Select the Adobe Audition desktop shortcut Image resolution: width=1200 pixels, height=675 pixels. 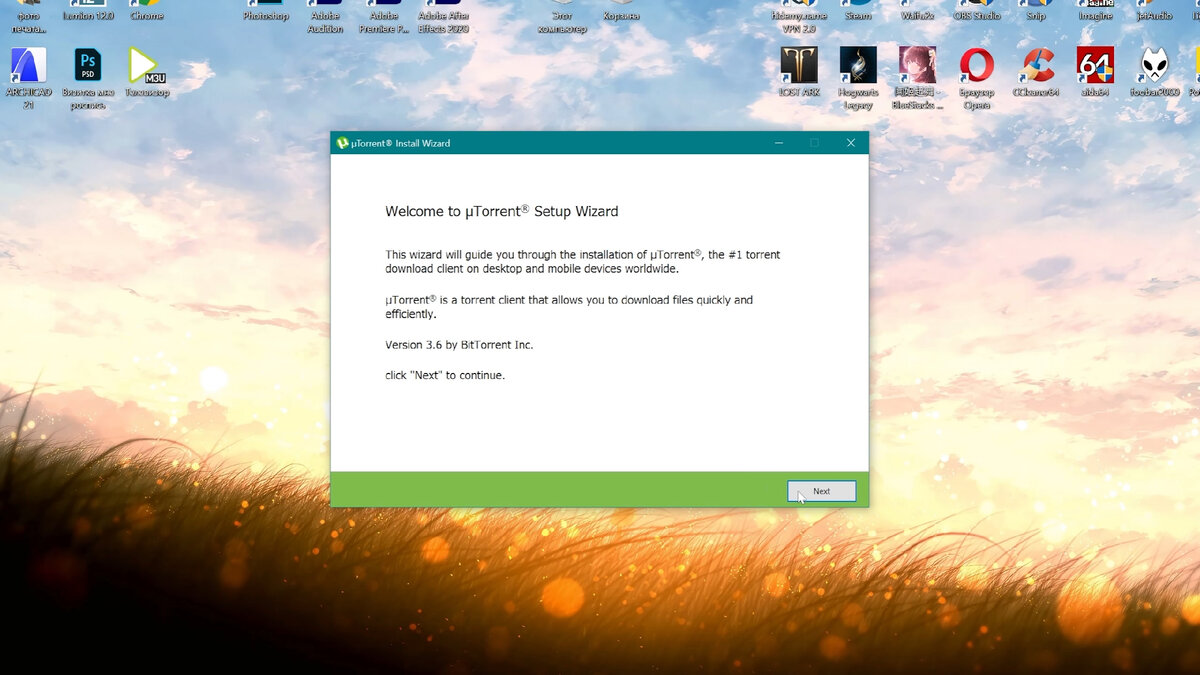click(x=325, y=16)
